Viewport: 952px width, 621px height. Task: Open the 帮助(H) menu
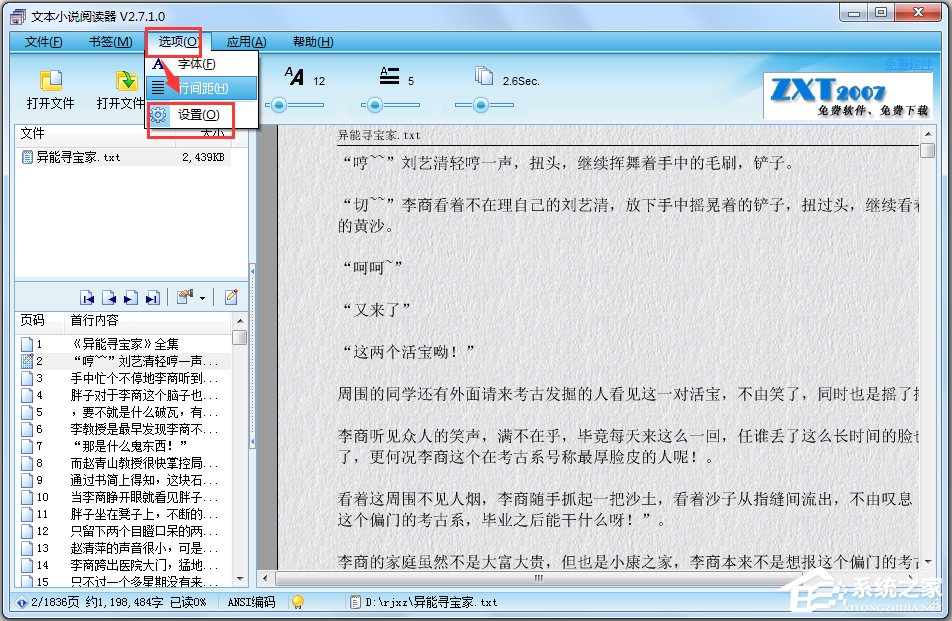tap(313, 41)
